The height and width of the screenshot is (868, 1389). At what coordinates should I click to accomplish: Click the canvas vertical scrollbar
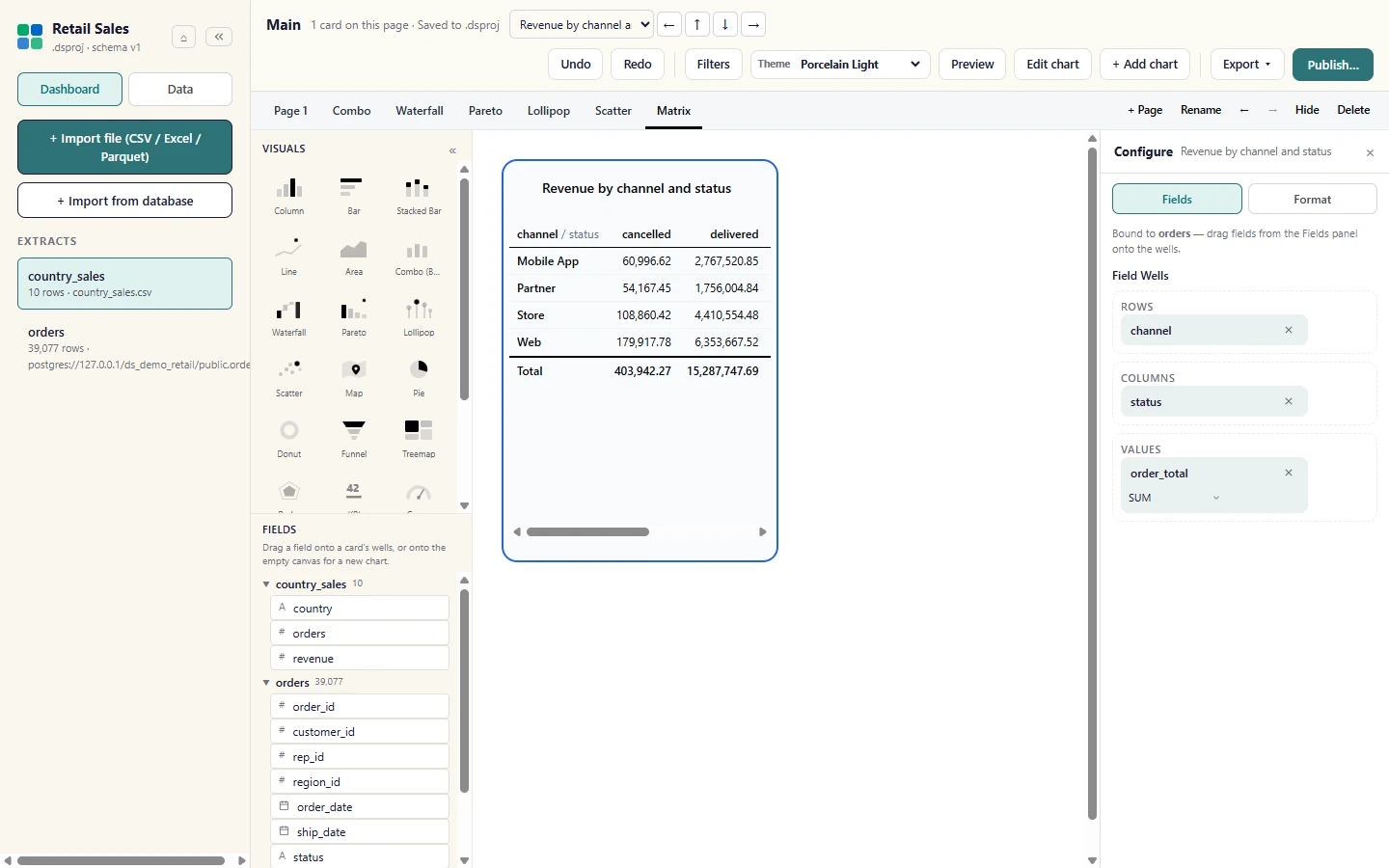pos(1092,482)
